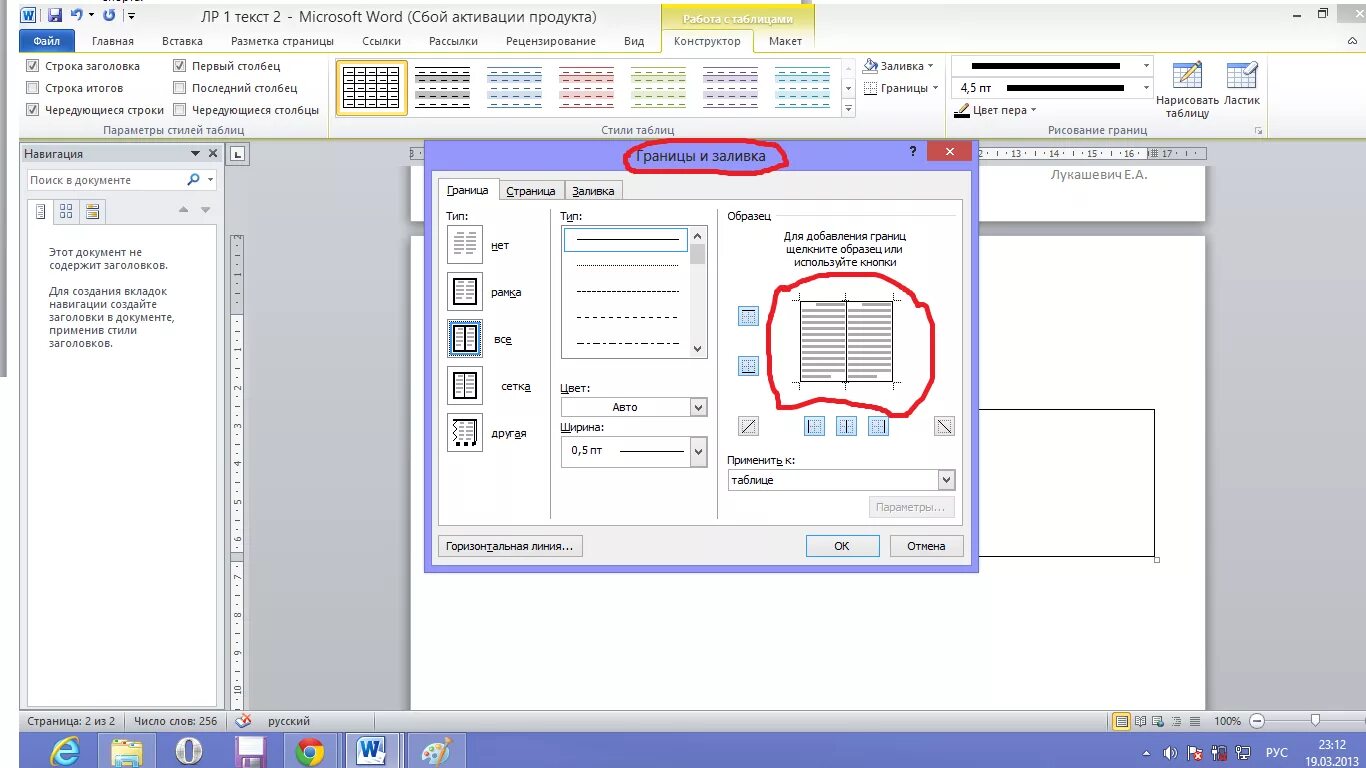The width and height of the screenshot is (1366, 768).
Task: Toggle the 'Первый столбец' checkbox
Action: [x=180, y=66]
